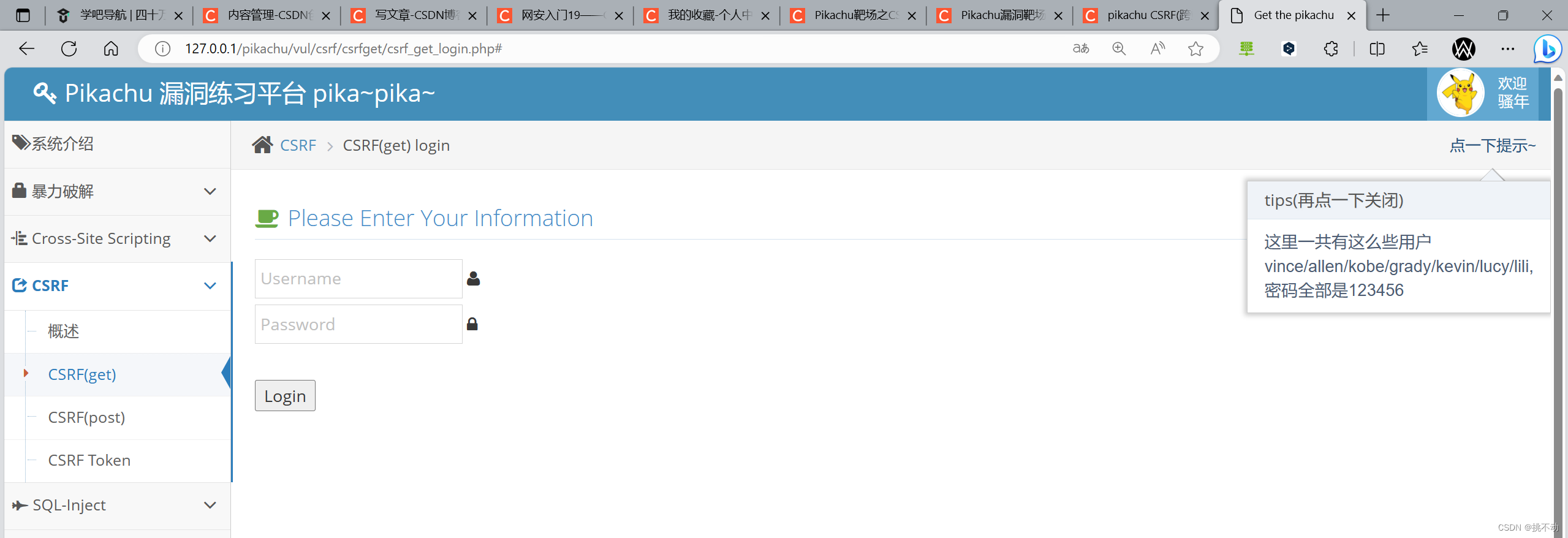
Task: Switch to the 内容管理-CSDN tab
Action: (x=267, y=15)
